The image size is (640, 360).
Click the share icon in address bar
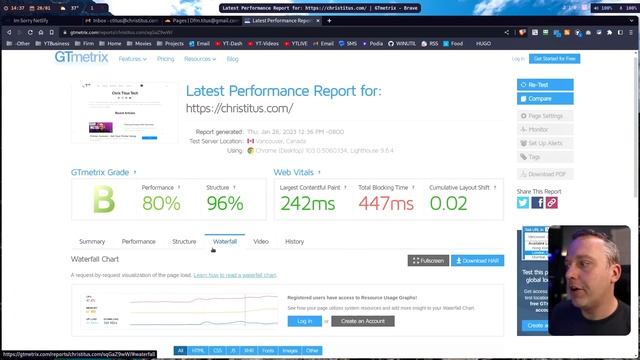coord(507,32)
